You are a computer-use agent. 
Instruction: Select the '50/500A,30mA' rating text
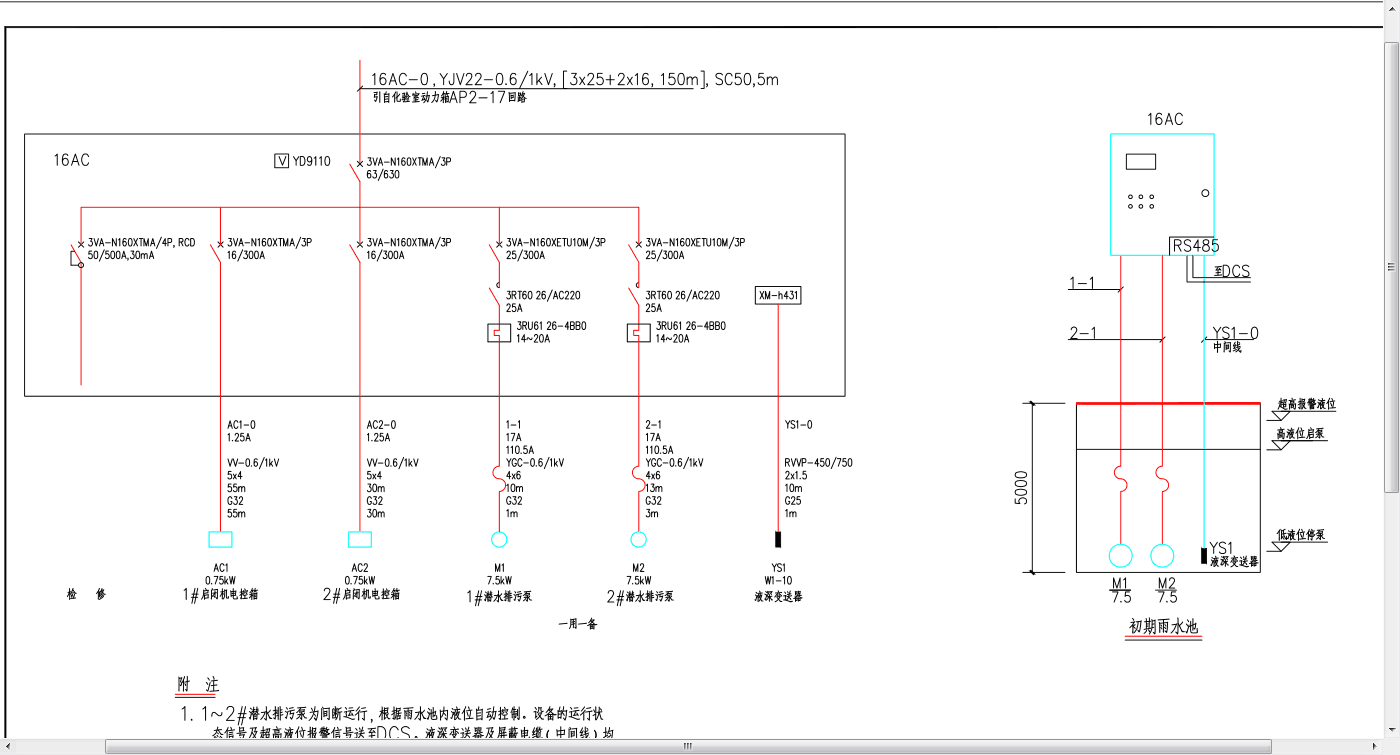(121, 255)
